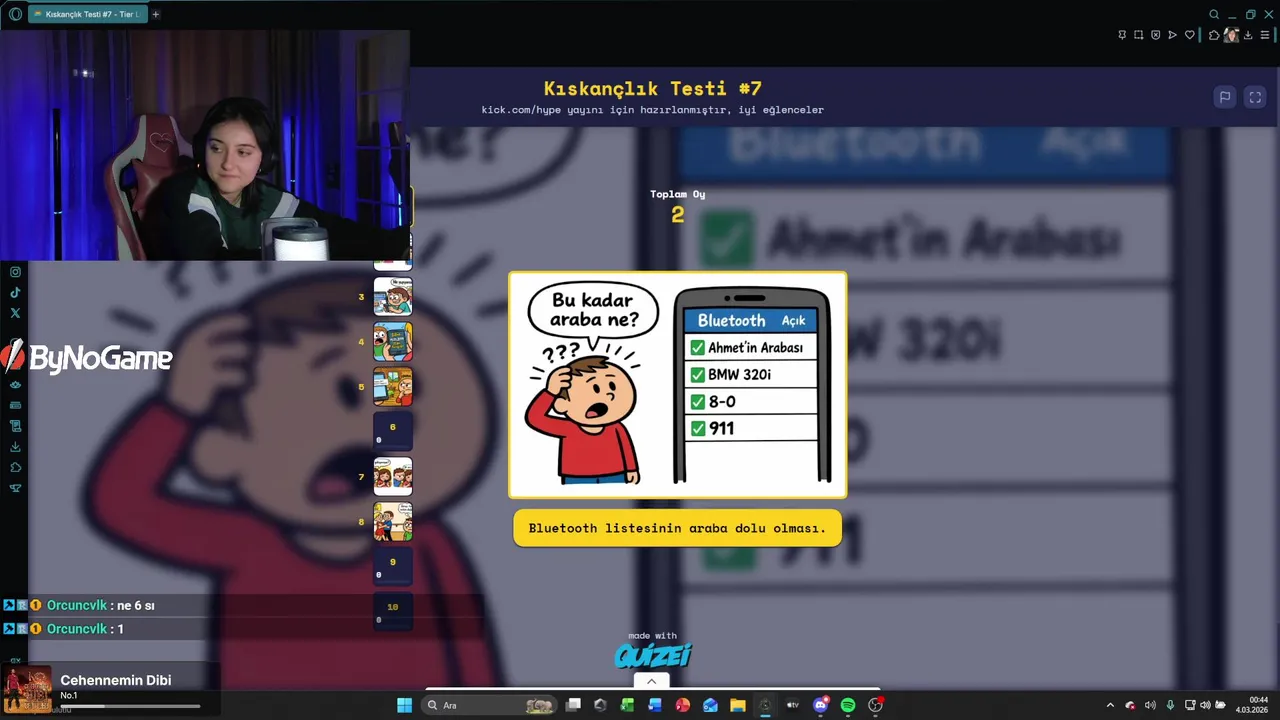Open File Explorer from the taskbar

[x=737, y=705]
